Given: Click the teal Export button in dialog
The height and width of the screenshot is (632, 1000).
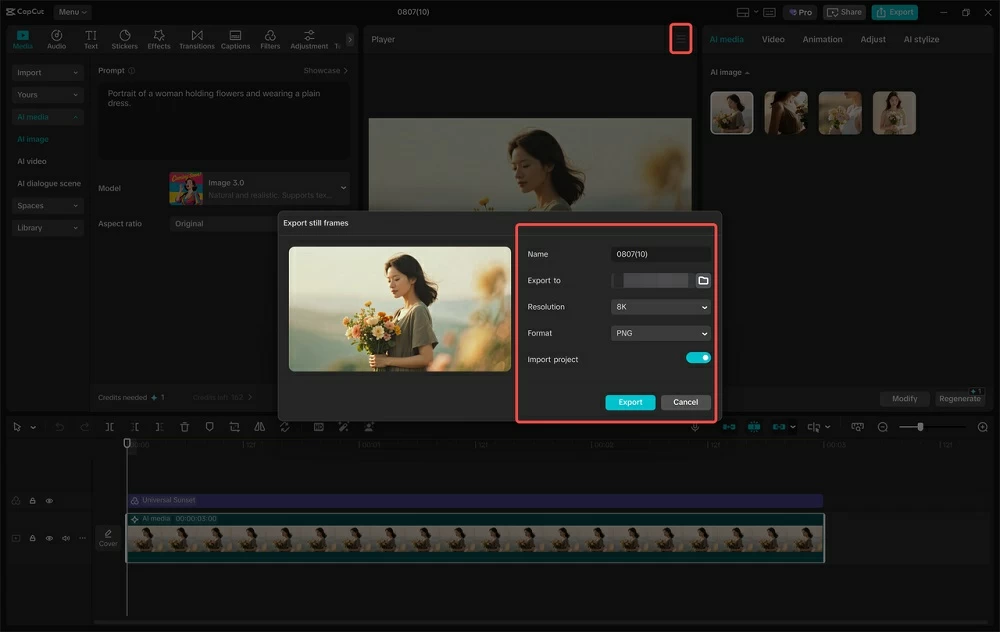Looking at the screenshot, I should tap(630, 402).
